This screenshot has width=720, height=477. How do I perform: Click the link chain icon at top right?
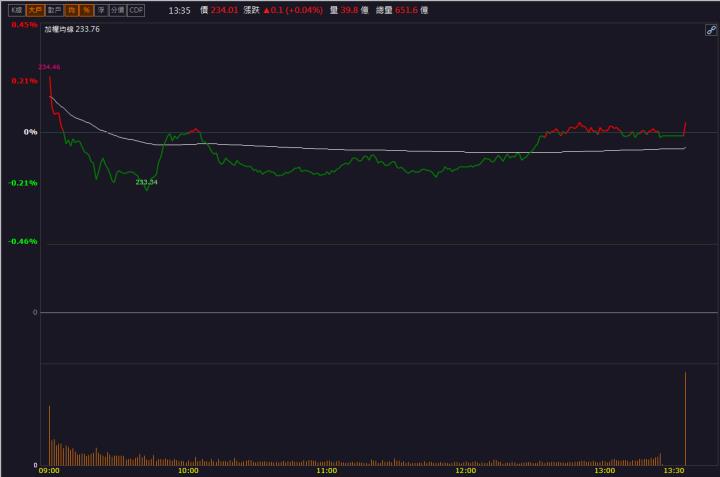(x=710, y=31)
